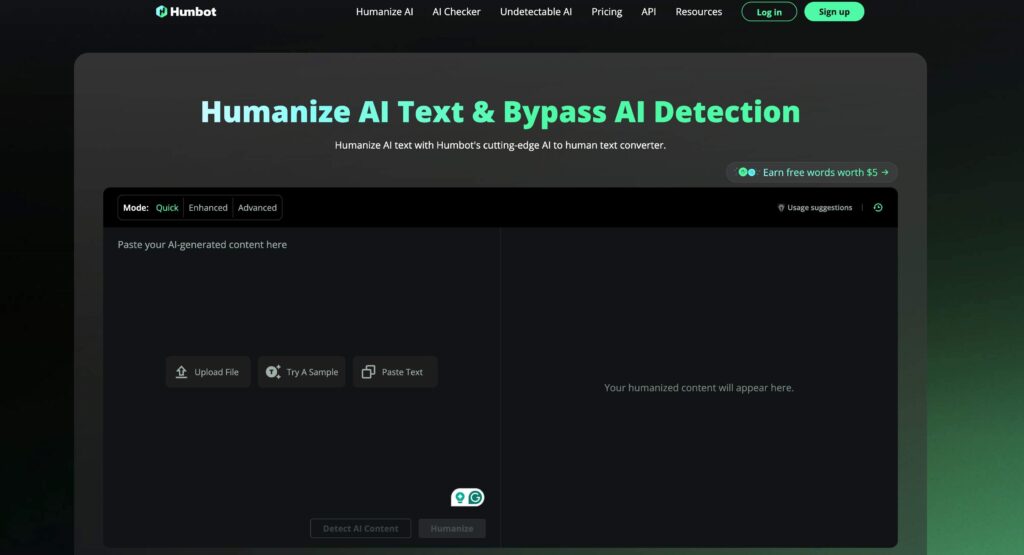Viewport: 1024px width, 555px height.
Task: Click the Sign up button
Action: click(834, 12)
